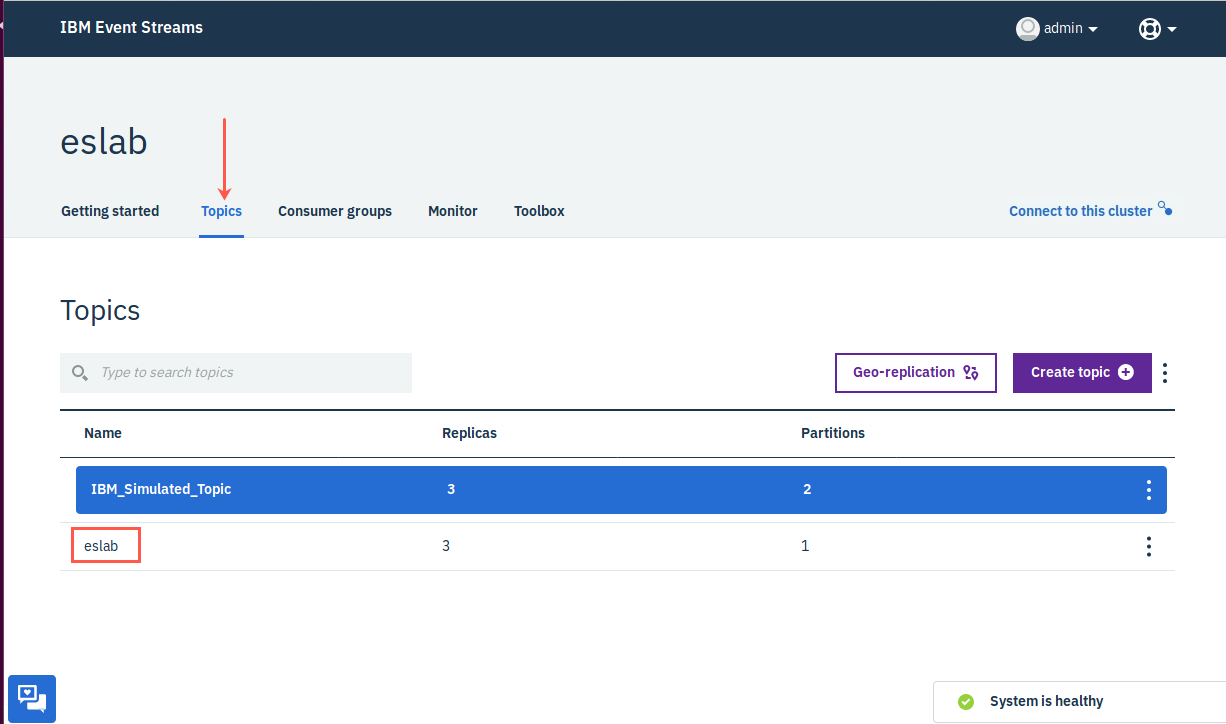The height and width of the screenshot is (724, 1226).
Task: Open the eslab row overflow menu
Action: pyautogui.click(x=1148, y=546)
